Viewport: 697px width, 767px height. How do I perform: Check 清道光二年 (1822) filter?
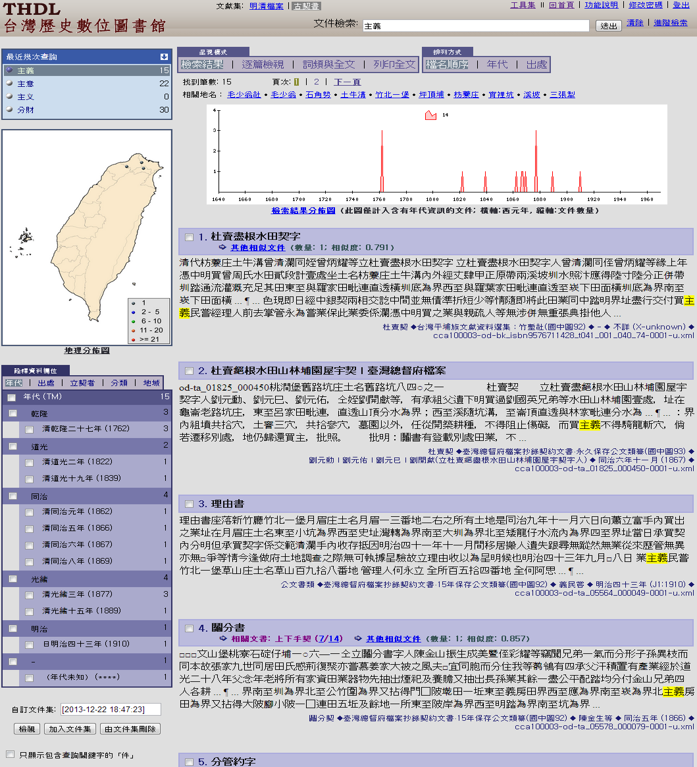[x=29, y=463]
